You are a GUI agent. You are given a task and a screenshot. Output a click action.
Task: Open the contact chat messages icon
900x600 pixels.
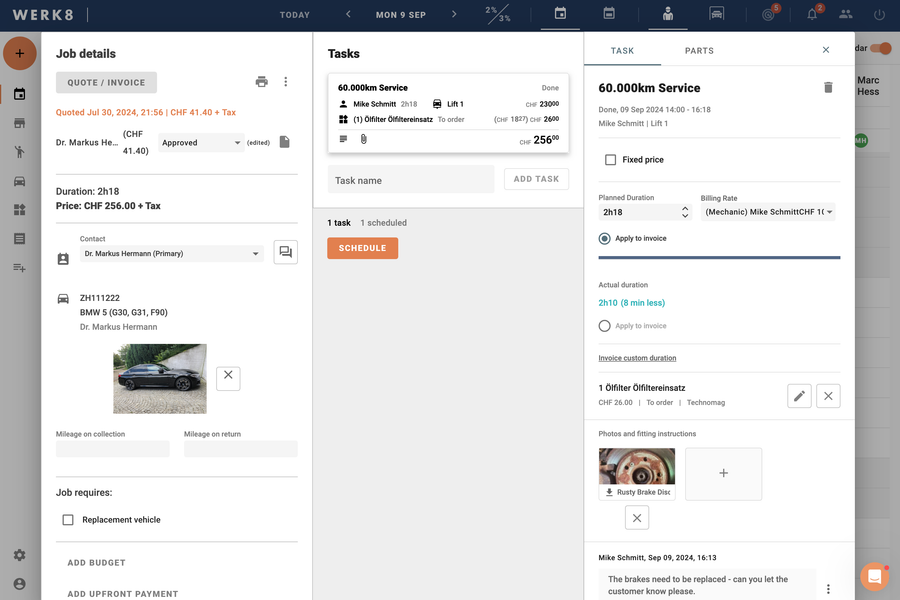pos(285,253)
